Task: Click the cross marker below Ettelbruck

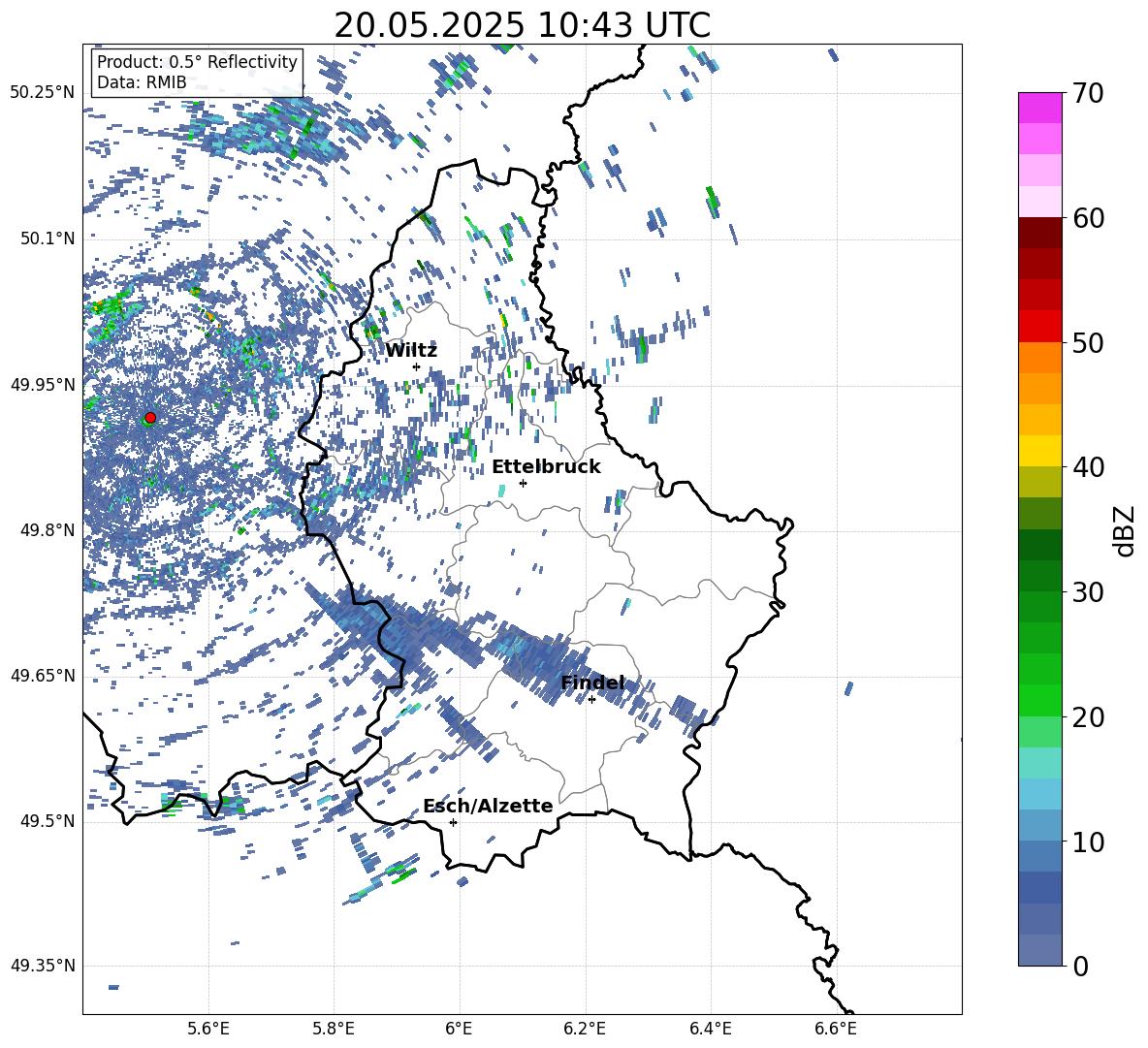Action: [x=523, y=483]
